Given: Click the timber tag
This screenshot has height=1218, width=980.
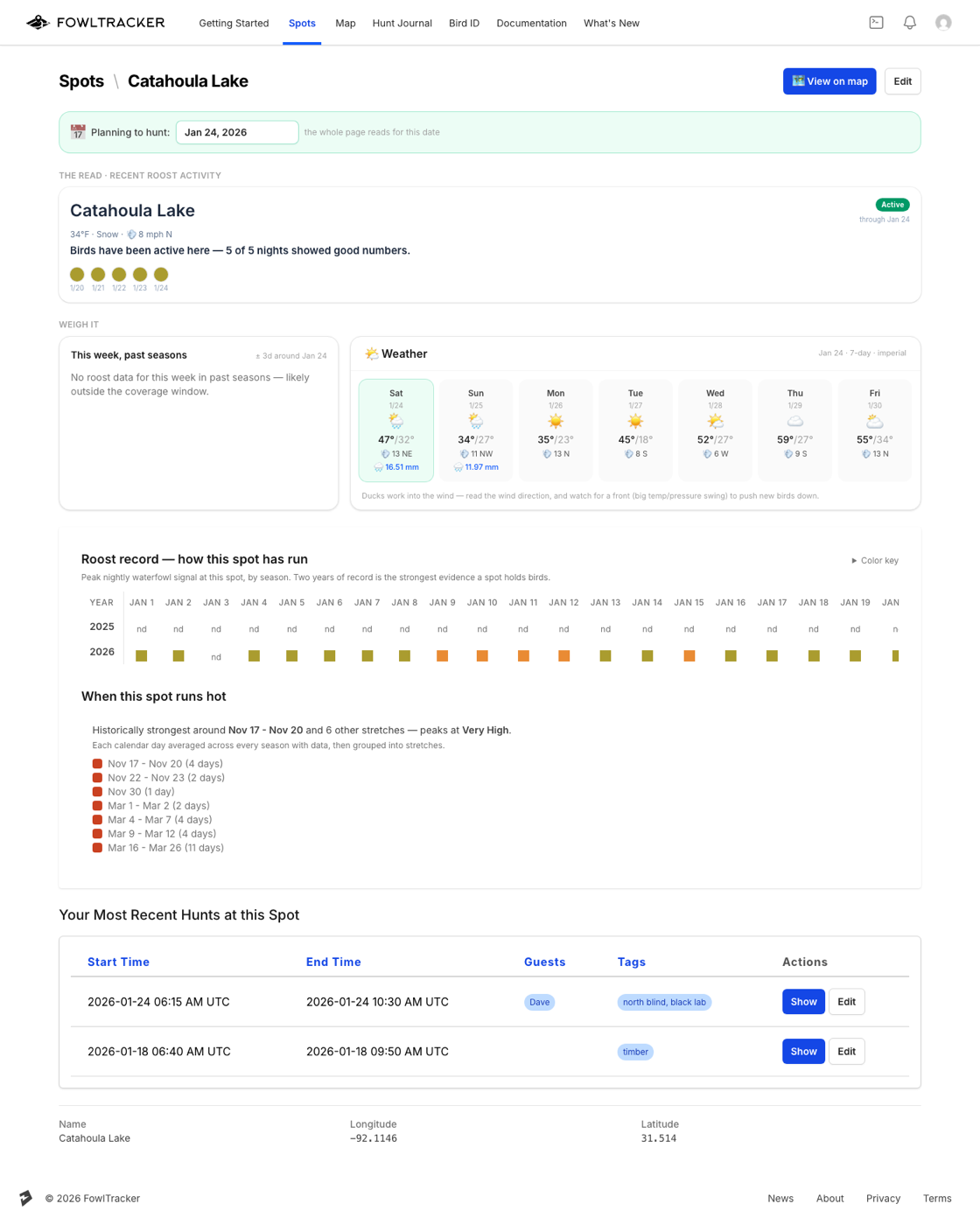Looking at the screenshot, I should 635,1052.
